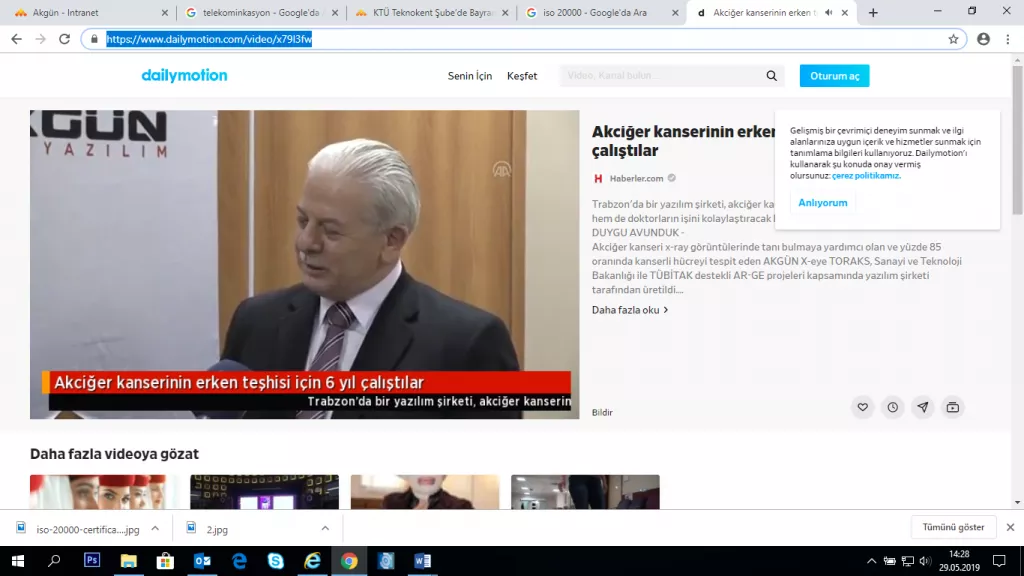Open the Haberler.com channel name
Screen dimensions: 1024x576
click(636, 178)
